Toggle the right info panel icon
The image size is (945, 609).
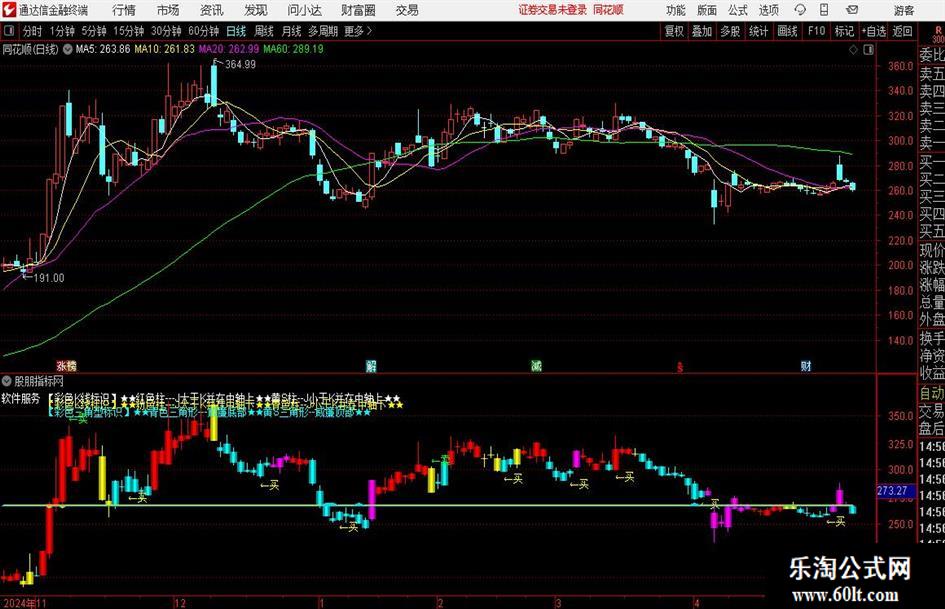coord(868,49)
